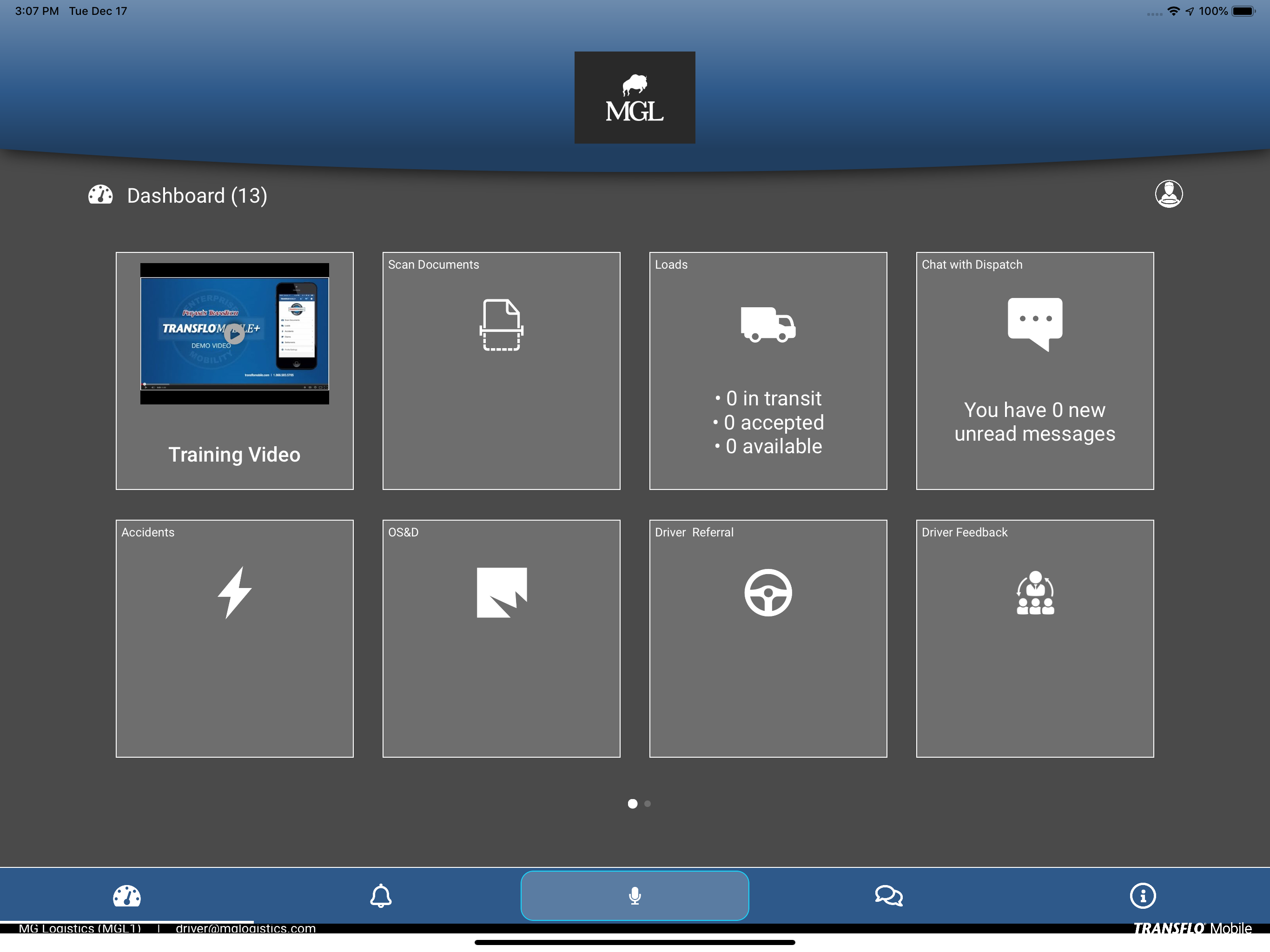Tap the Scan Documents scanner icon

[x=501, y=325]
